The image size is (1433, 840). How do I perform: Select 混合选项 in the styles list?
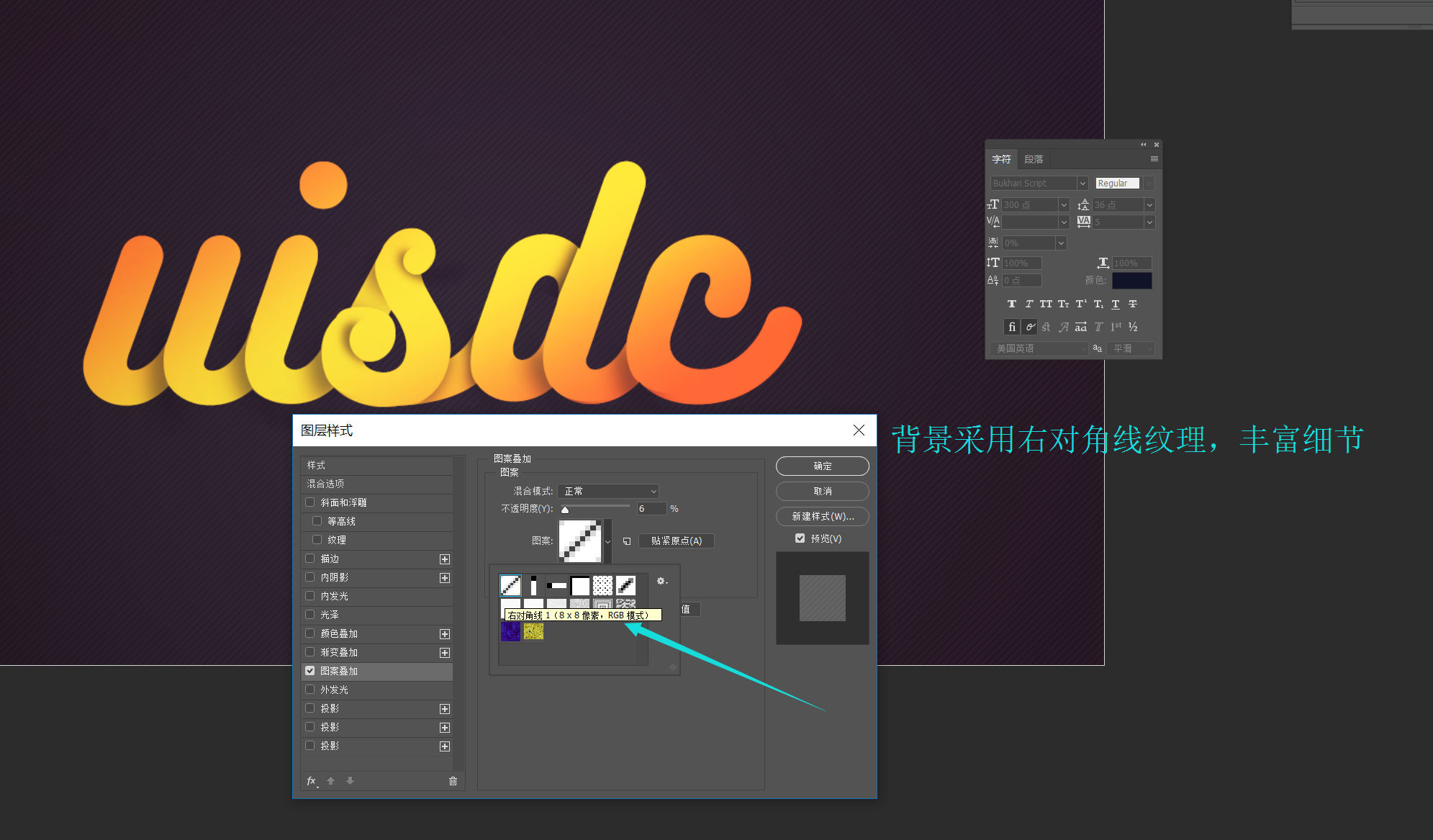pyautogui.click(x=326, y=484)
